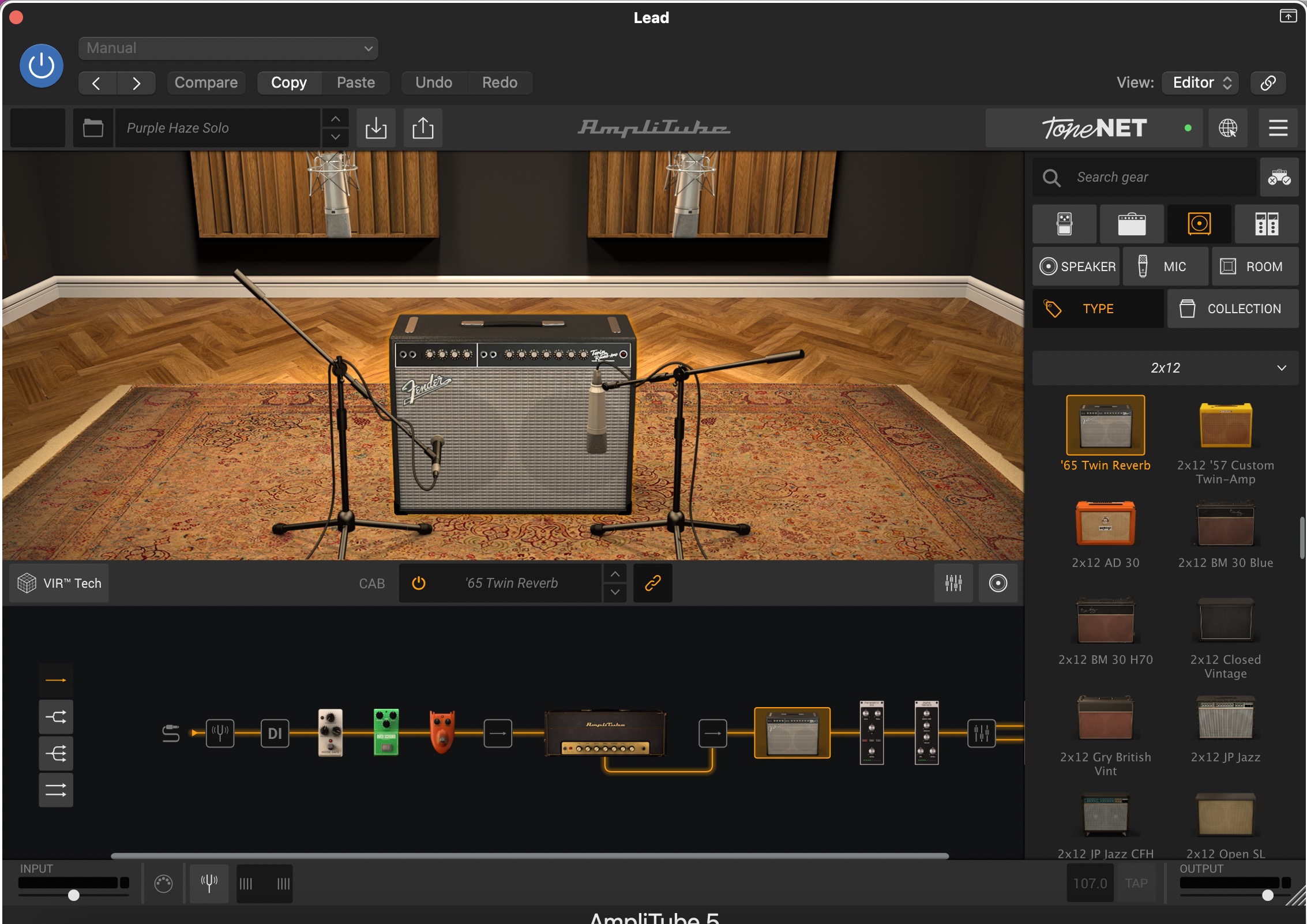Open the hamburger main menu

[x=1278, y=127]
